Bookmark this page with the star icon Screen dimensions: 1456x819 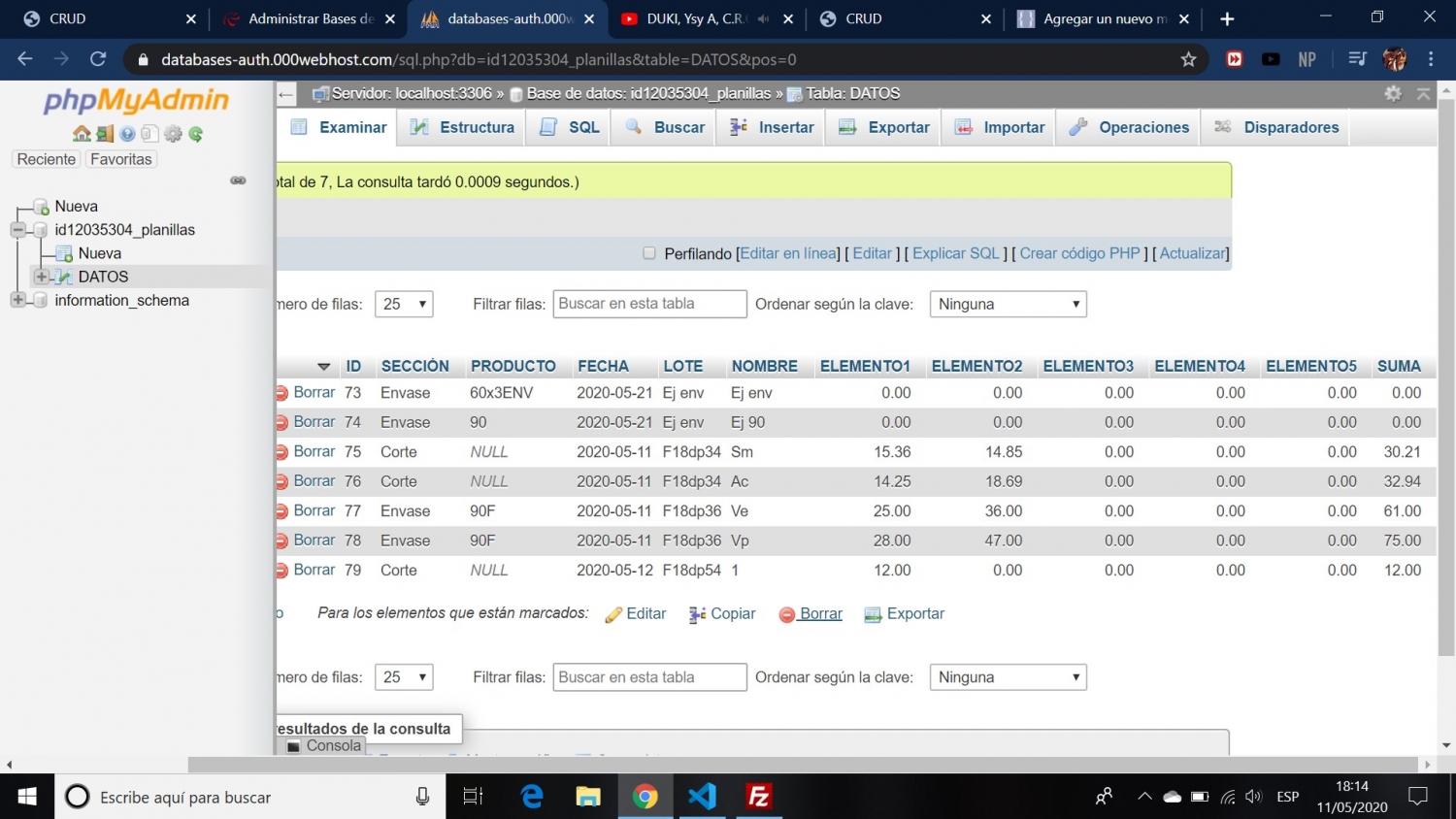[x=1188, y=59]
